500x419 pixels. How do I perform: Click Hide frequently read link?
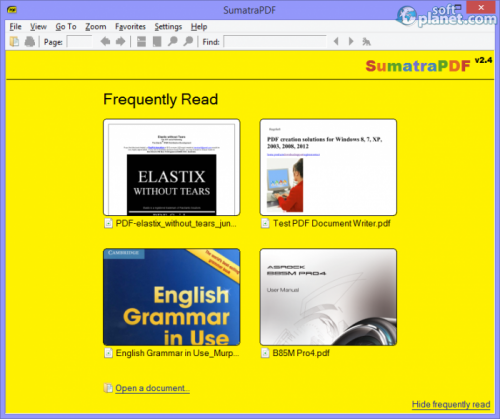pyautogui.click(x=451, y=404)
